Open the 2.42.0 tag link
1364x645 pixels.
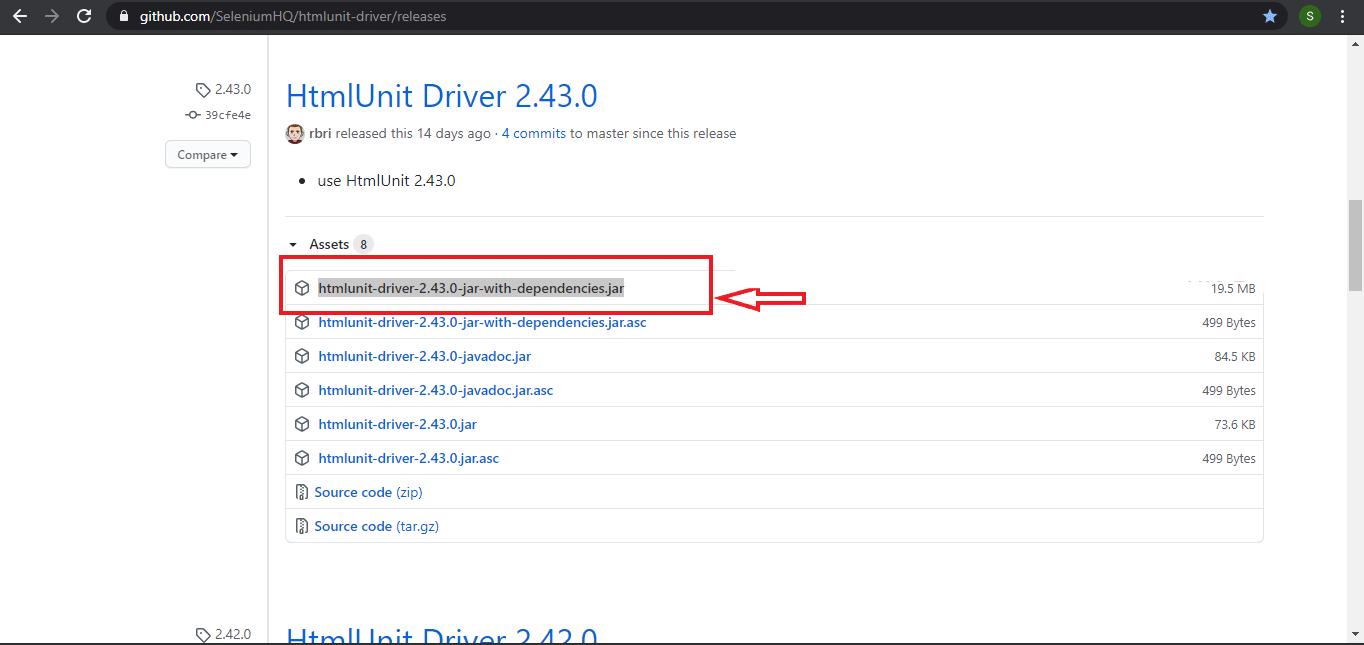pos(232,634)
